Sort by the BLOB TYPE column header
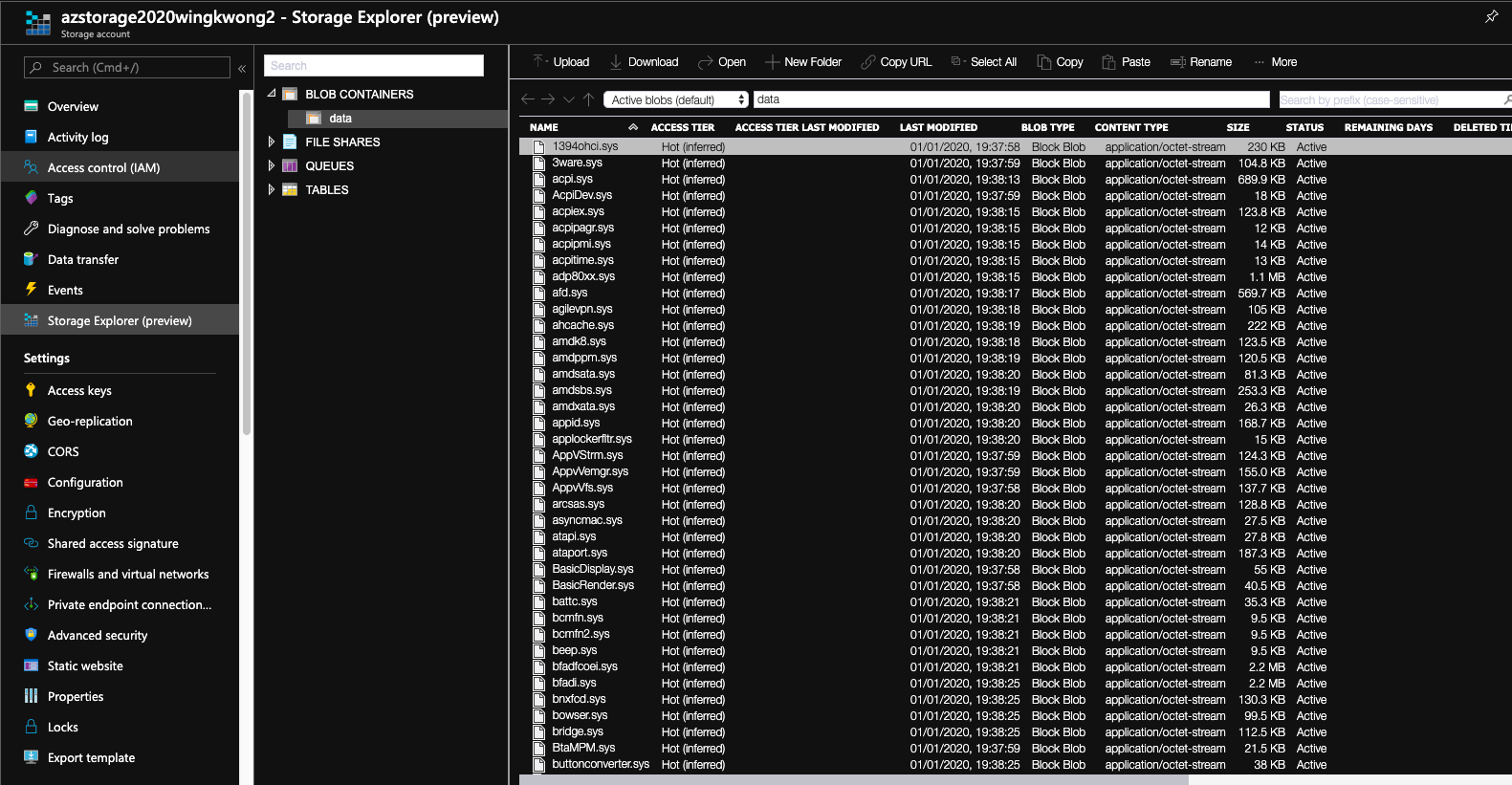 [x=1047, y=127]
